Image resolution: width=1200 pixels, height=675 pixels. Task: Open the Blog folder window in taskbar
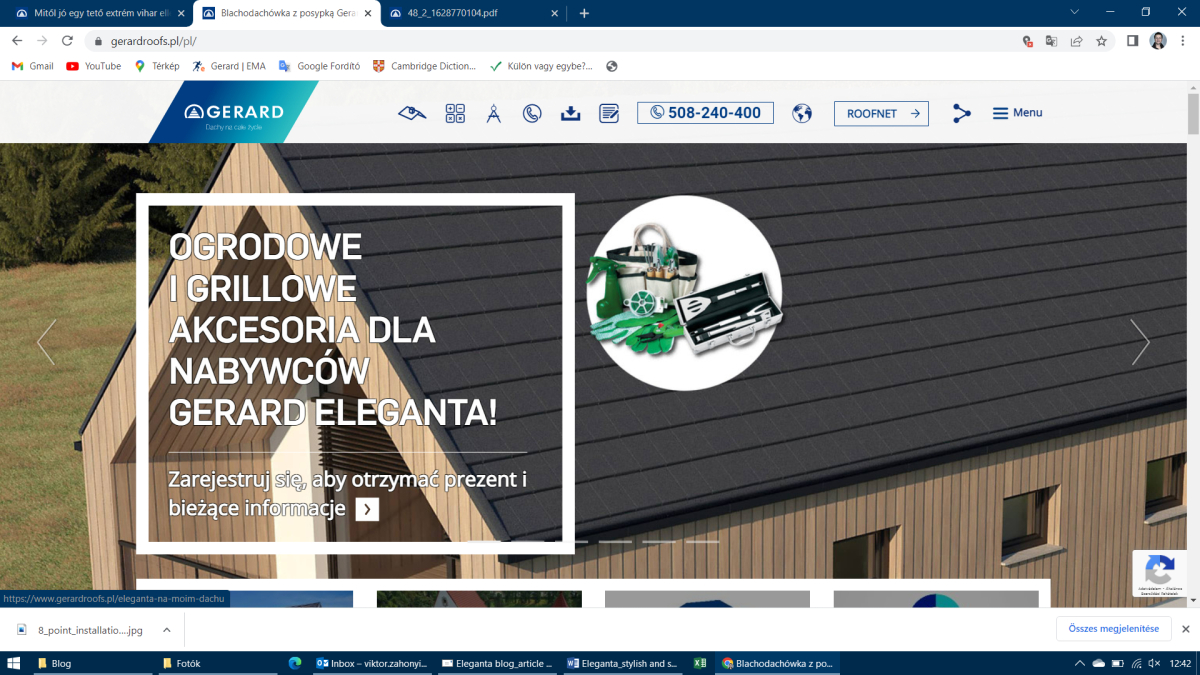[91, 663]
